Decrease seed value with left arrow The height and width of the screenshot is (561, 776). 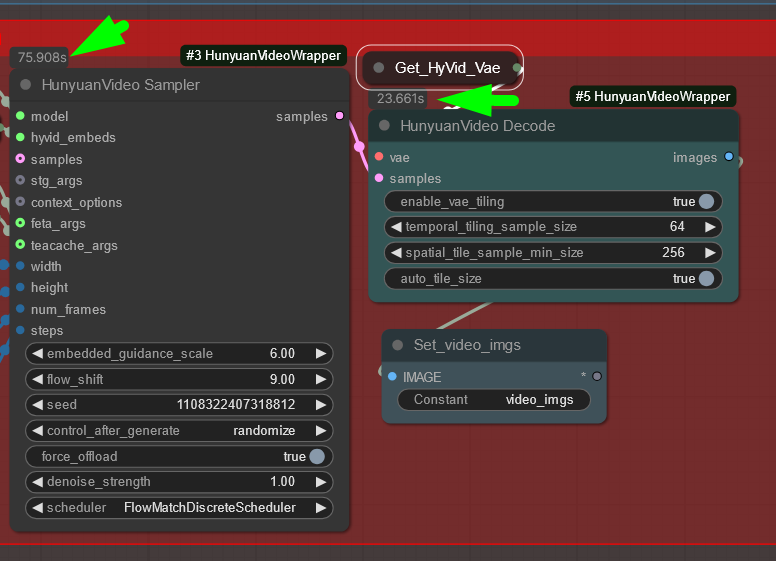(x=37, y=405)
